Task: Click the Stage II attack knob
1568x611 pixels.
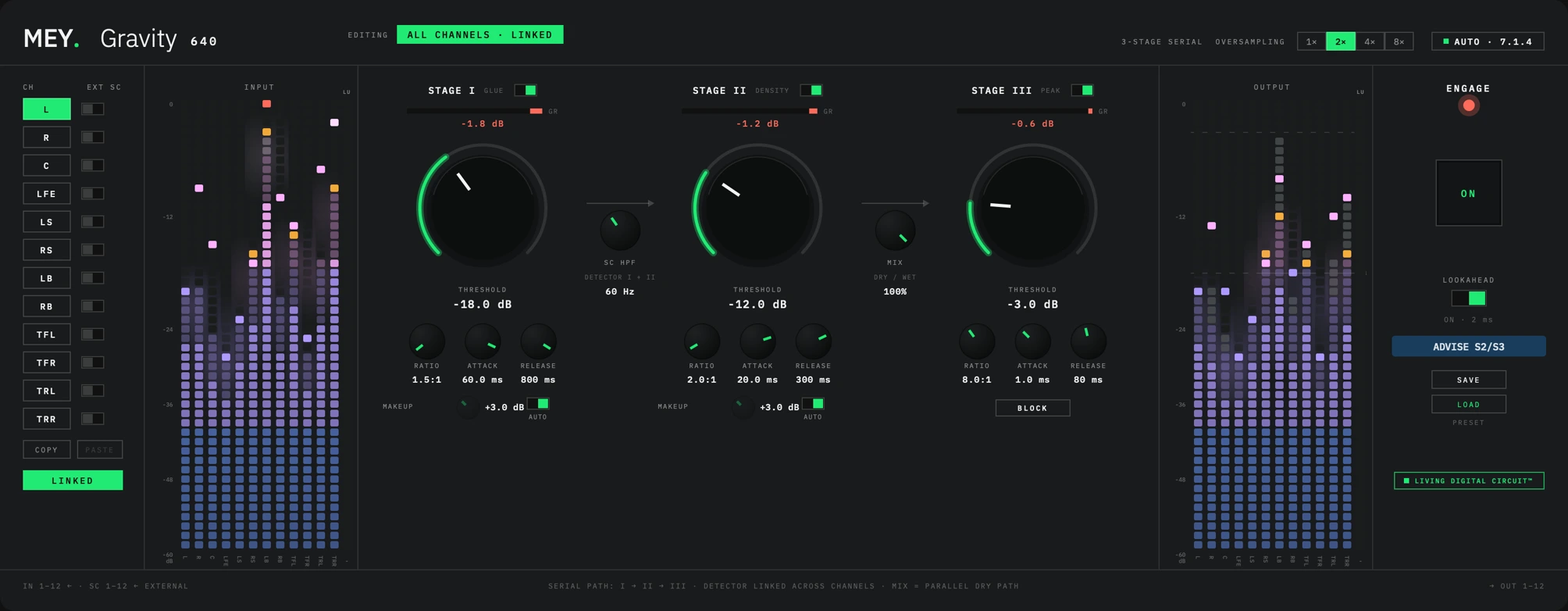Action: click(757, 341)
